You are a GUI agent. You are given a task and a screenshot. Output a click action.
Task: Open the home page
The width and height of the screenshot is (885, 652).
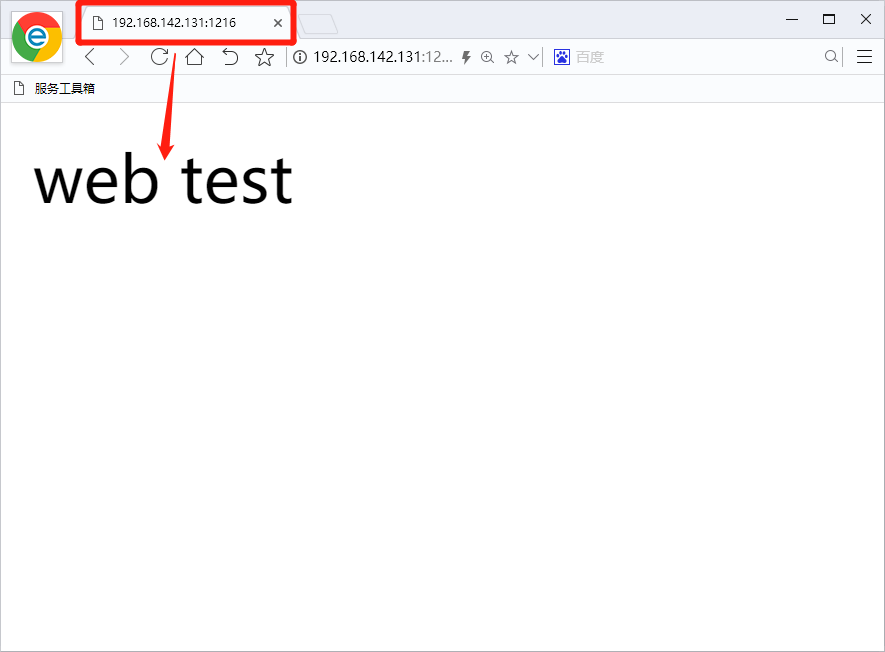click(195, 57)
